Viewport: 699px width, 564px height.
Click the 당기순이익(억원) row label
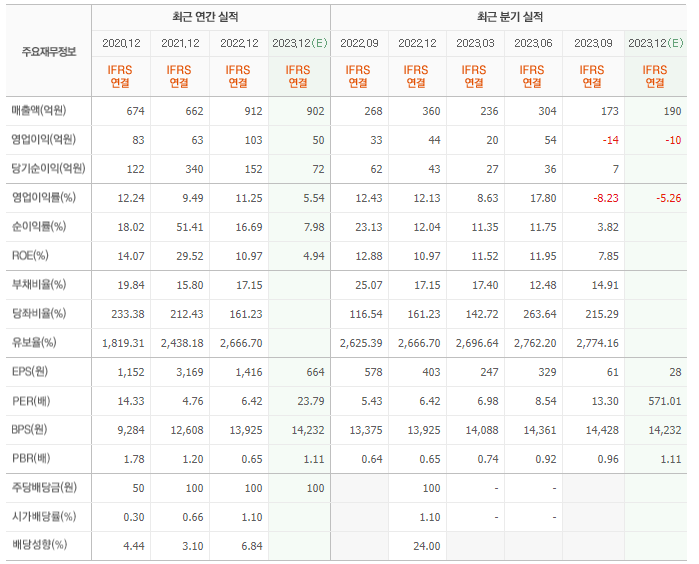coord(49,168)
